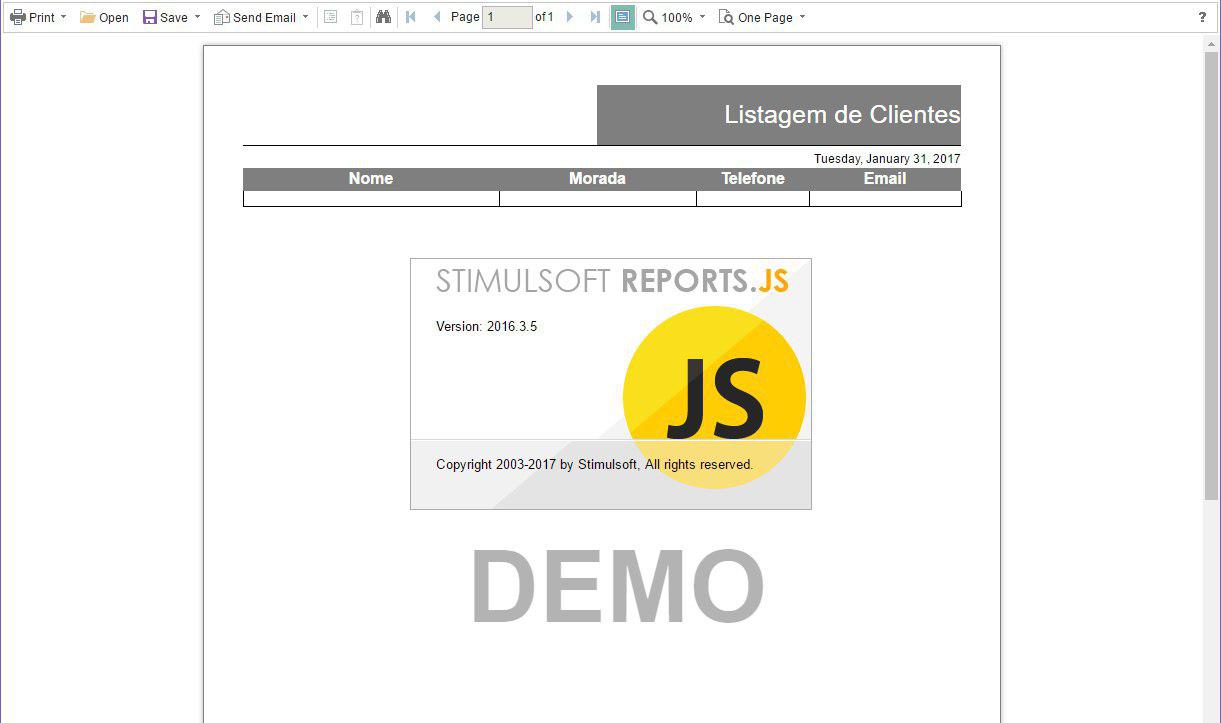Open Find with the binoculars icon

click(383, 17)
